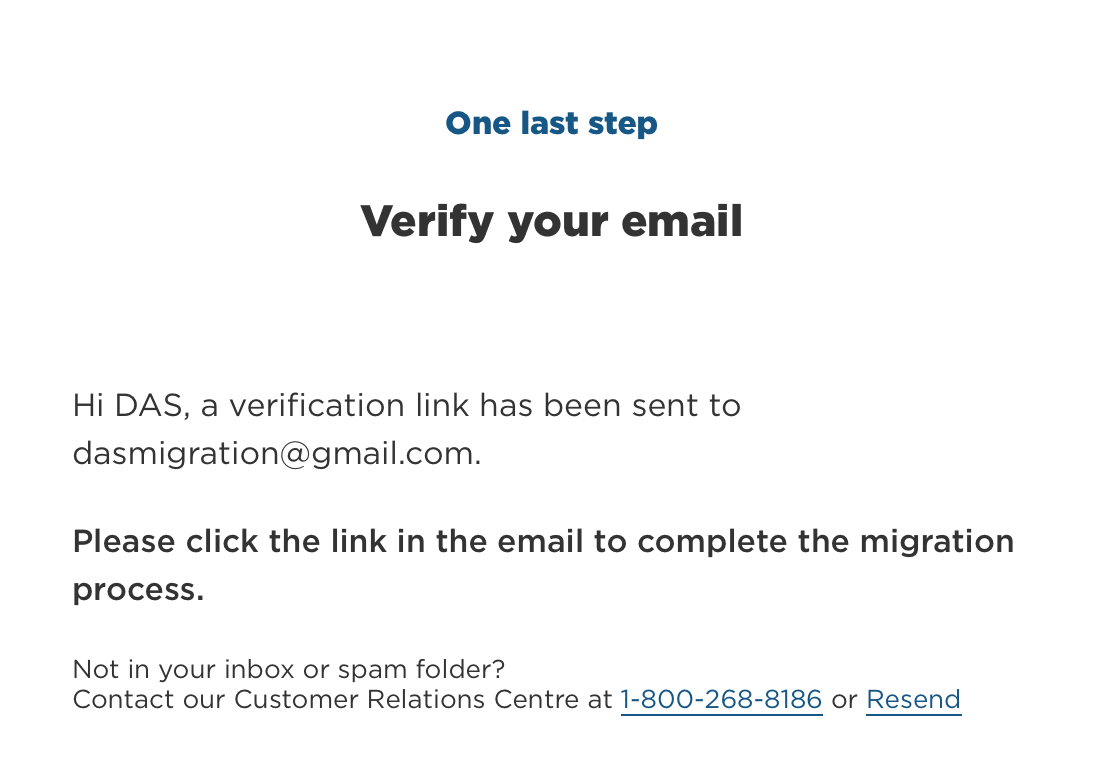Select the dasmigration@gmail.com email address

(277, 454)
